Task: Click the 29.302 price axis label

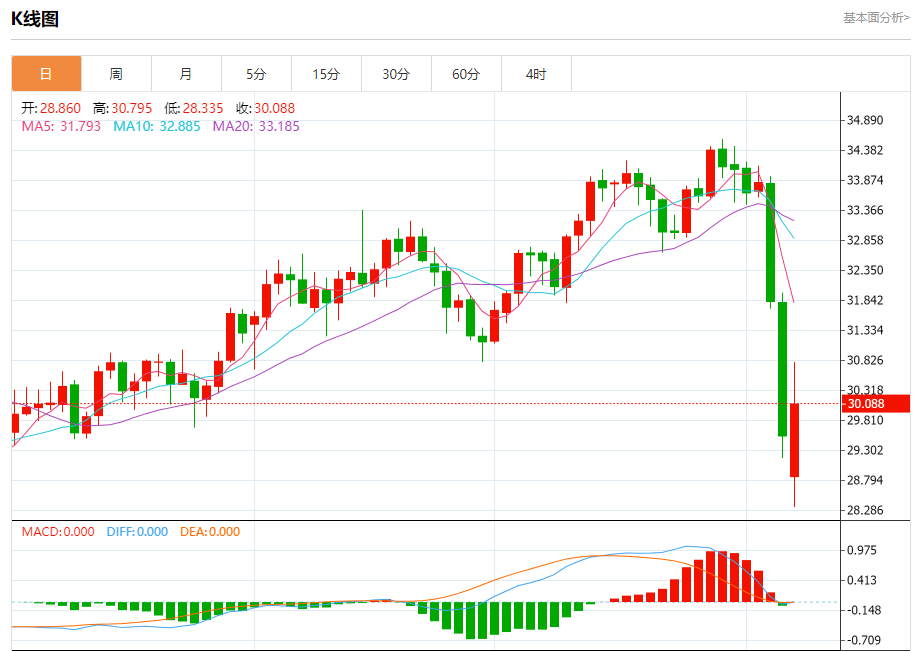Action: tap(865, 450)
